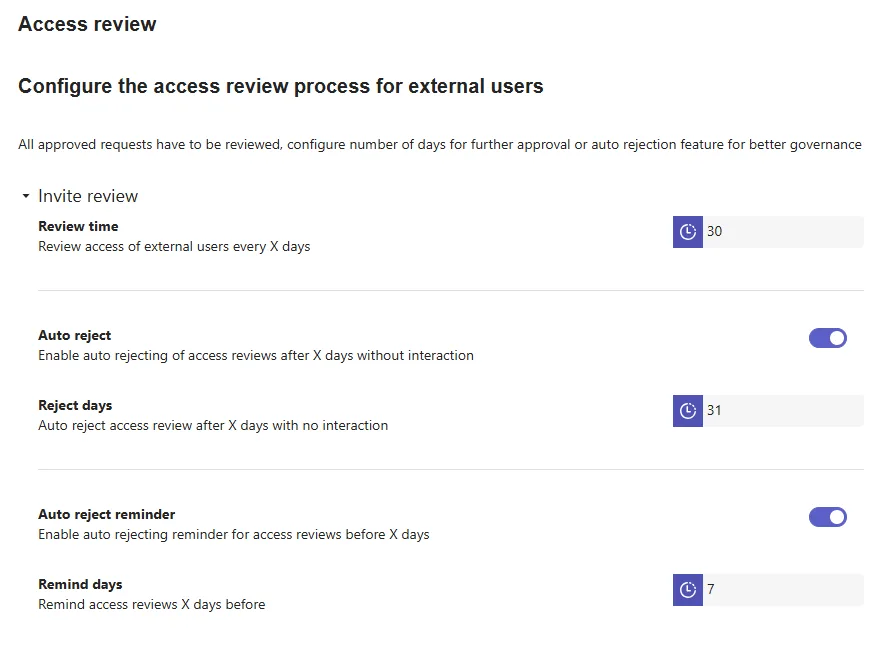
Task: Disable the Auto reject toggle
Action: [827, 338]
